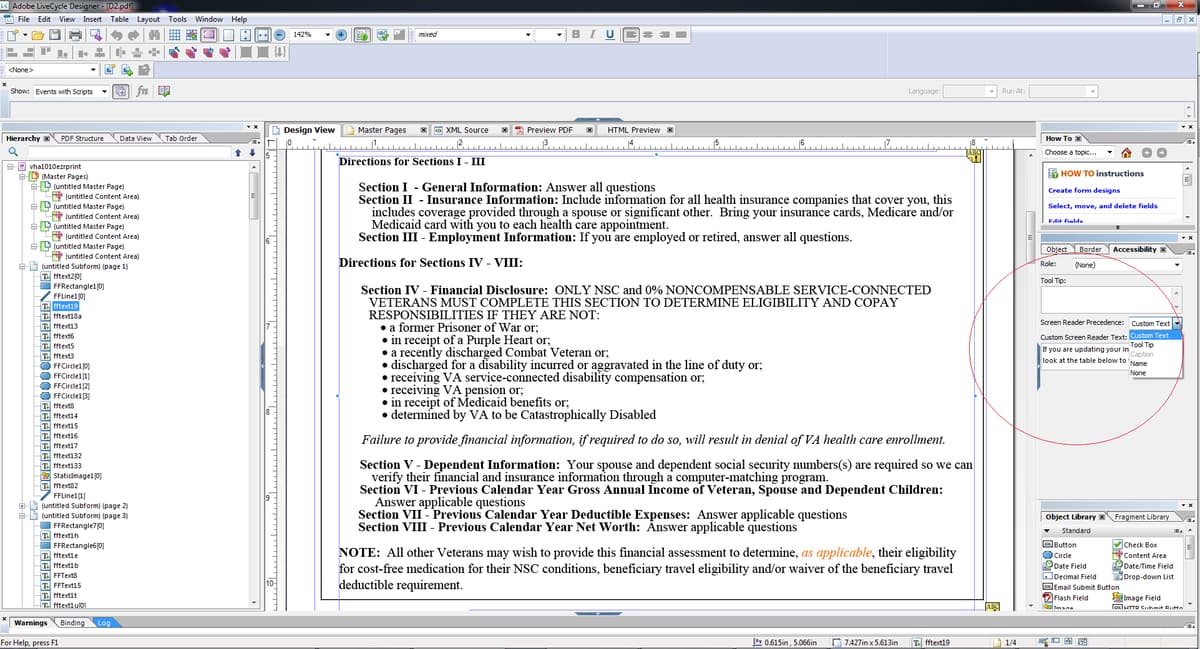Select the Email Submit Button object
Viewport: 1200px width, 649px height.
(1087, 587)
